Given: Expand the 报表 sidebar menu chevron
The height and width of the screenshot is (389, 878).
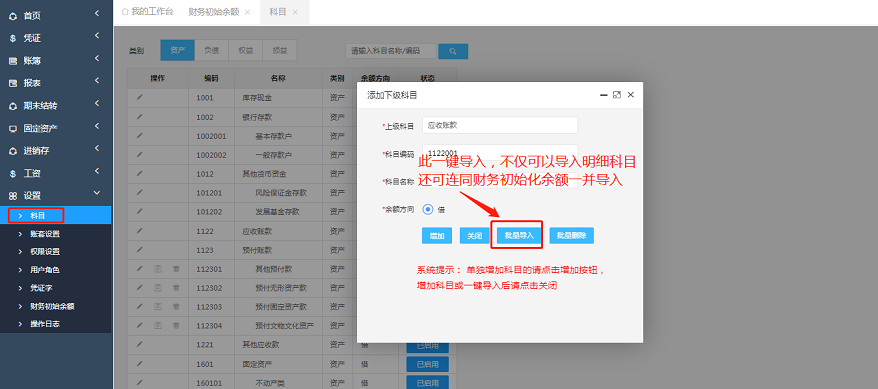Looking at the screenshot, I should pyautogui.click(x=97, y=81).
